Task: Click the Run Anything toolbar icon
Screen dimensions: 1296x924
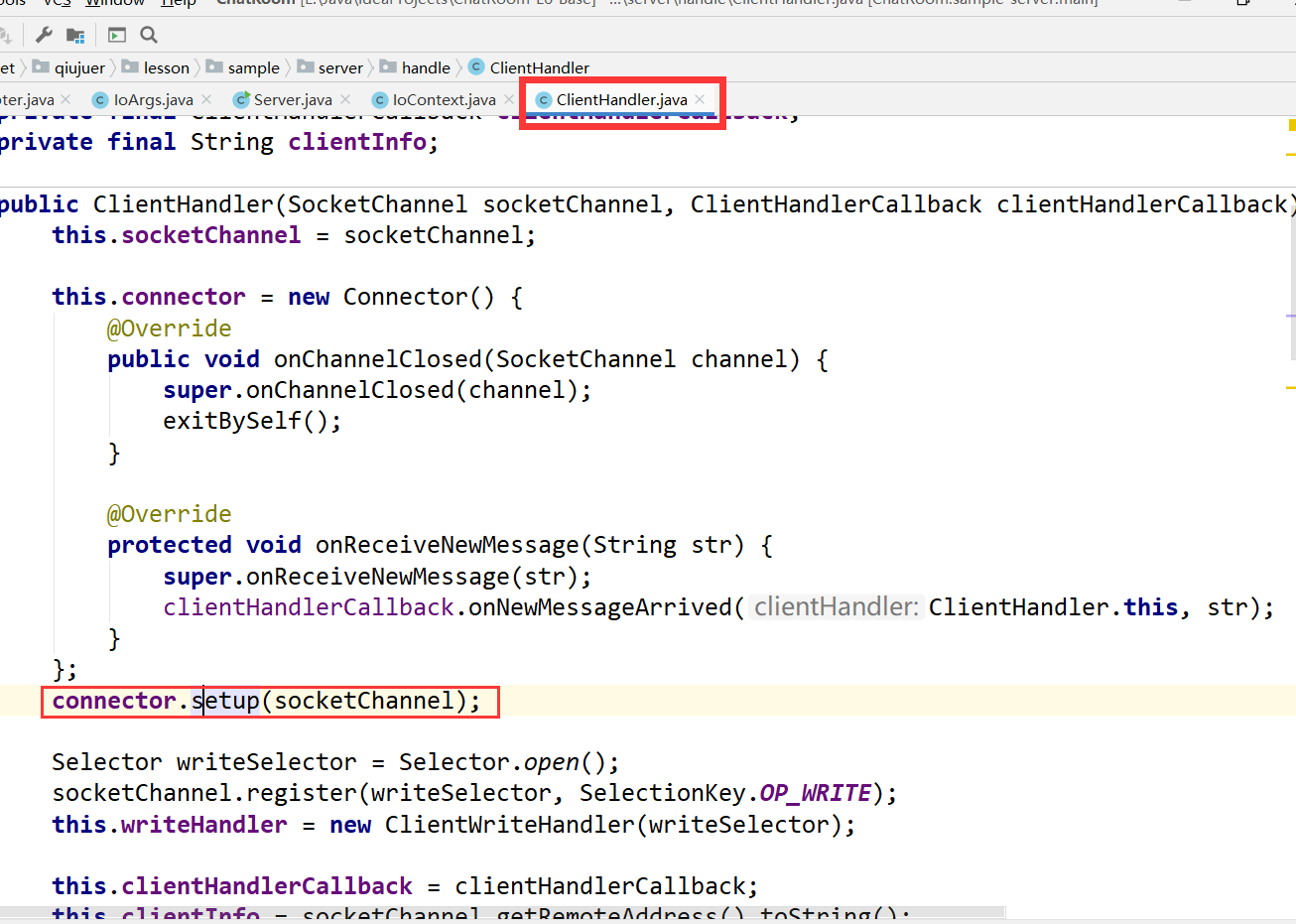Action: [117, 35]
